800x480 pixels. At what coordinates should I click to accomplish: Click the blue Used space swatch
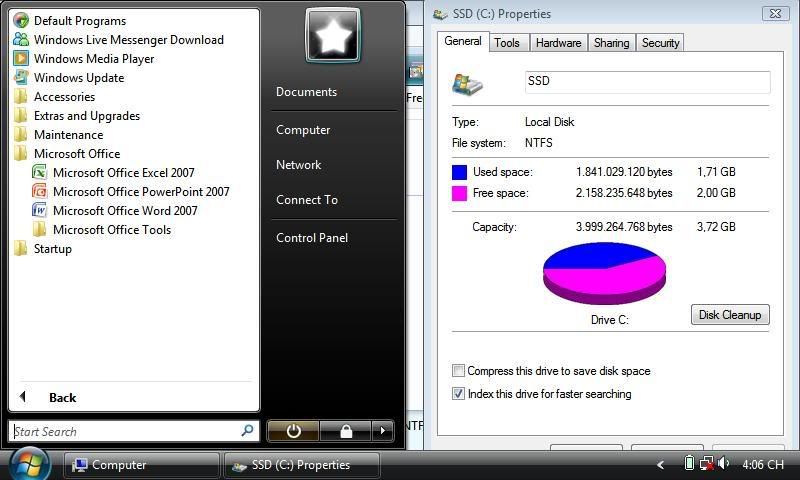(x=459, y=172)
